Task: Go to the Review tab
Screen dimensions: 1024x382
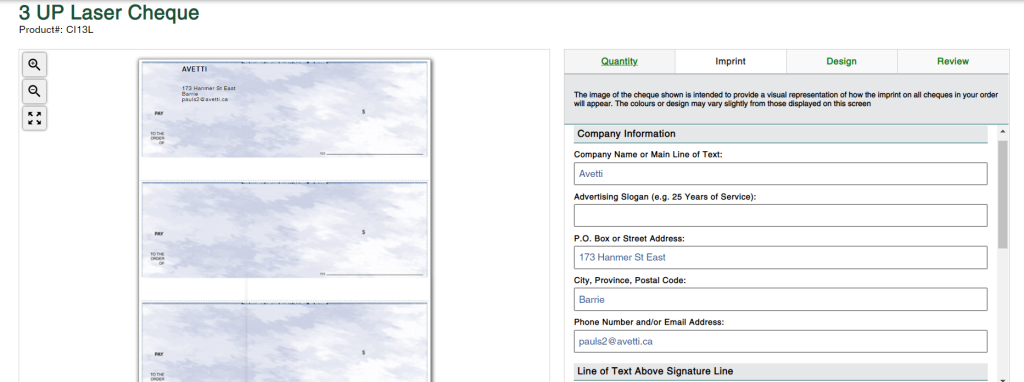Action: click(953, 61)
